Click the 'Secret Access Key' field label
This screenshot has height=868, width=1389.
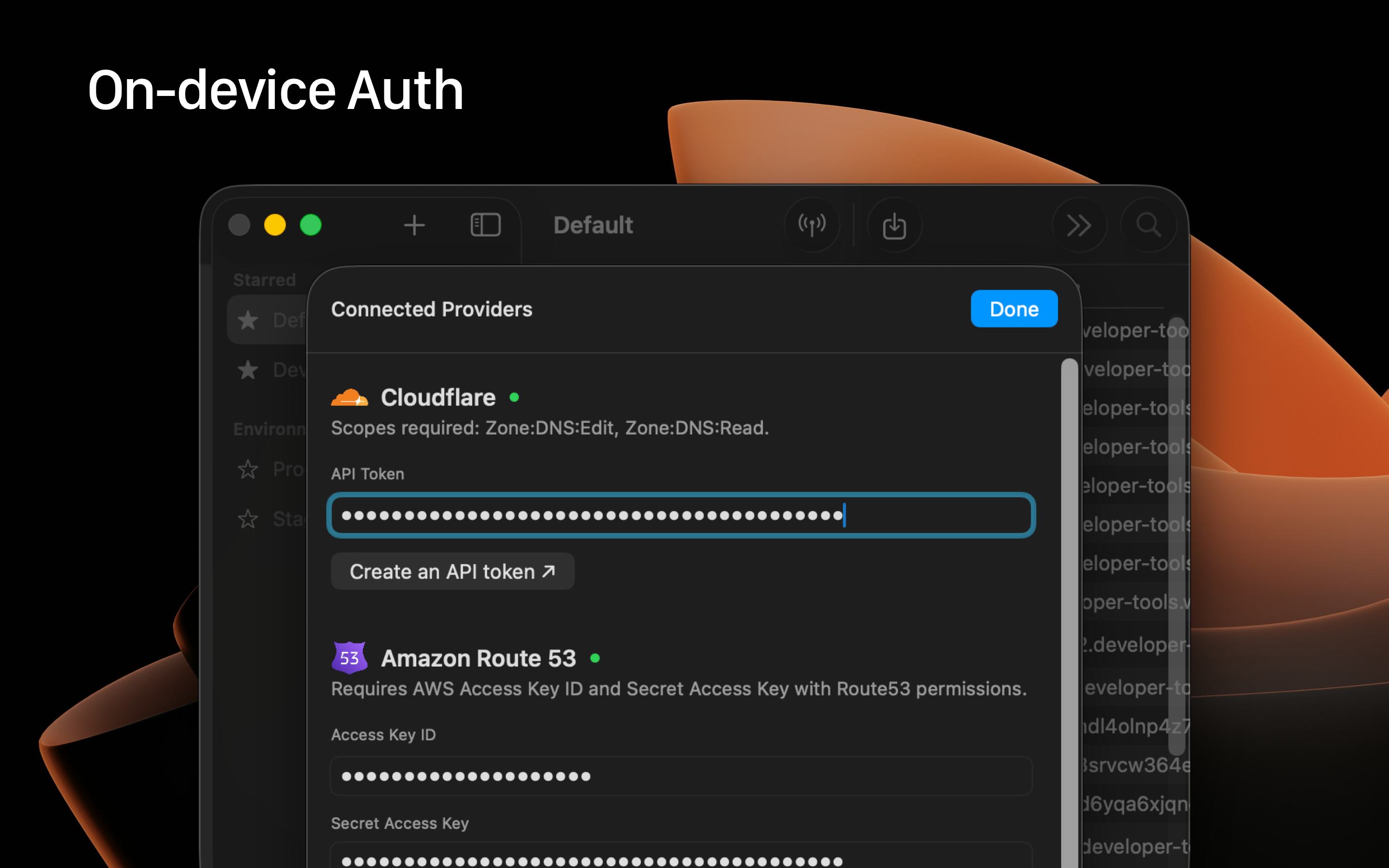[x=400, y=823]
